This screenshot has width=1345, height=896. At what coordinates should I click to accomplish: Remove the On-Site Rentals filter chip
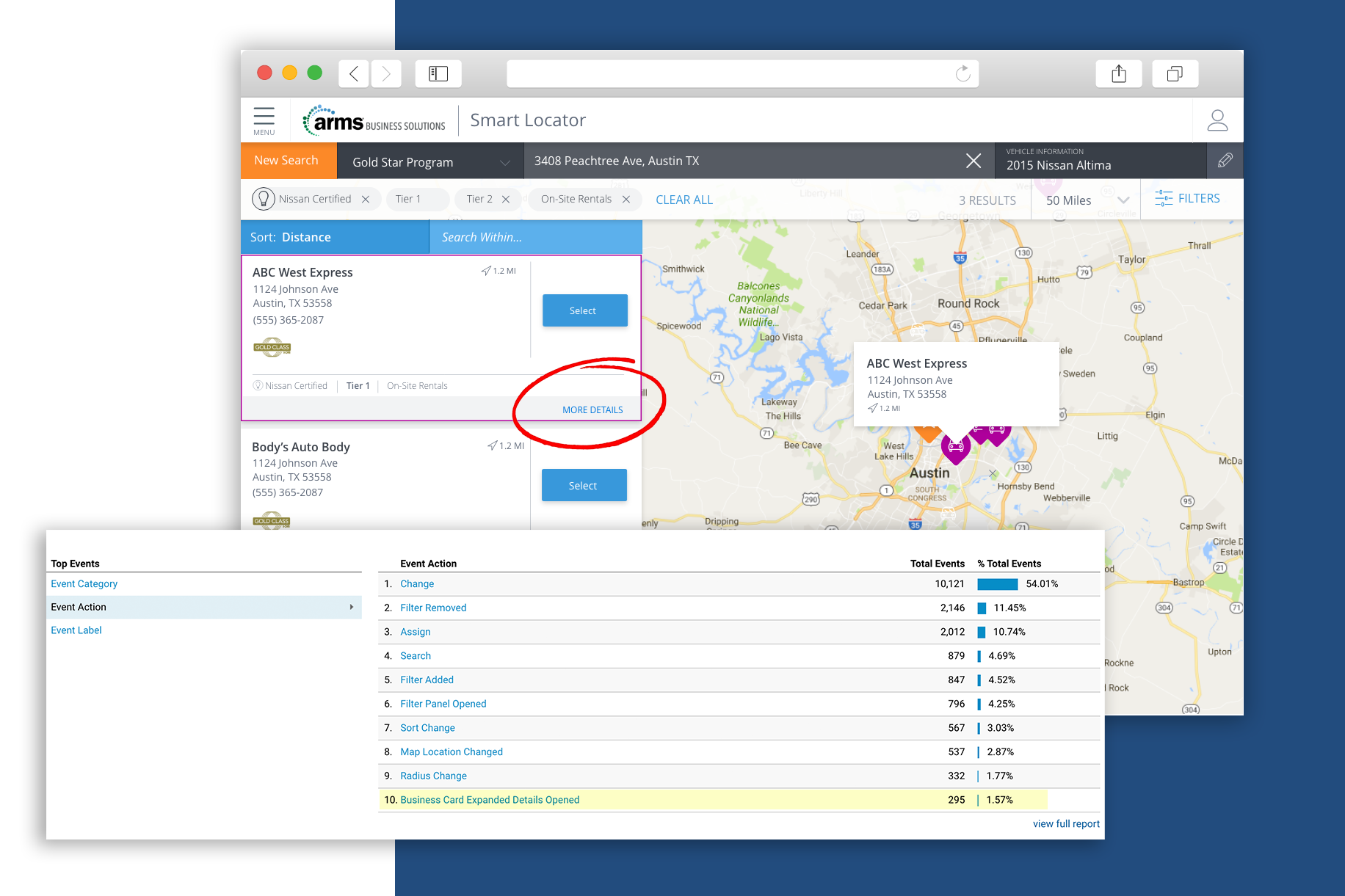[626, 199]
